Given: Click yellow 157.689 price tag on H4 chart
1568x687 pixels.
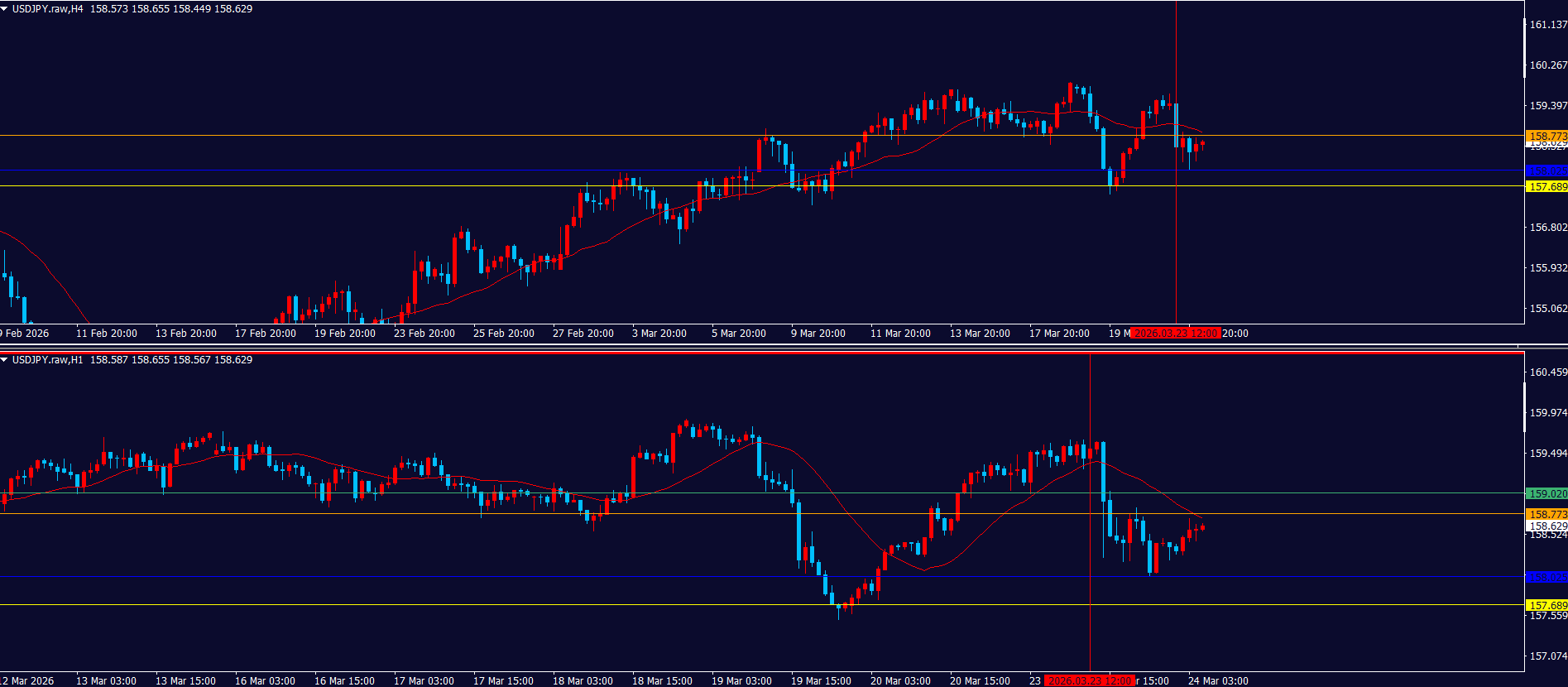Looking at the screenshot, I should pyautogui.click(x=1546, y=187).
